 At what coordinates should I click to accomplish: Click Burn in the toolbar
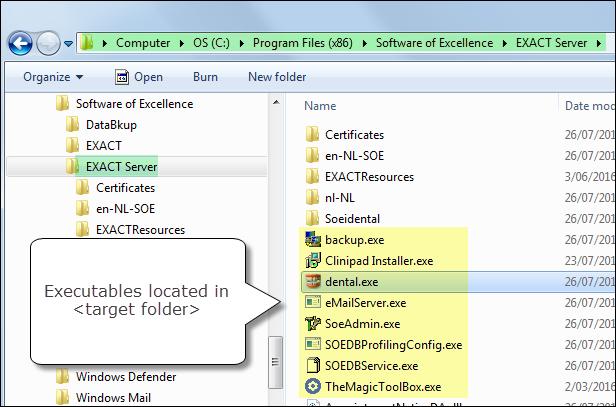[205, 77]
